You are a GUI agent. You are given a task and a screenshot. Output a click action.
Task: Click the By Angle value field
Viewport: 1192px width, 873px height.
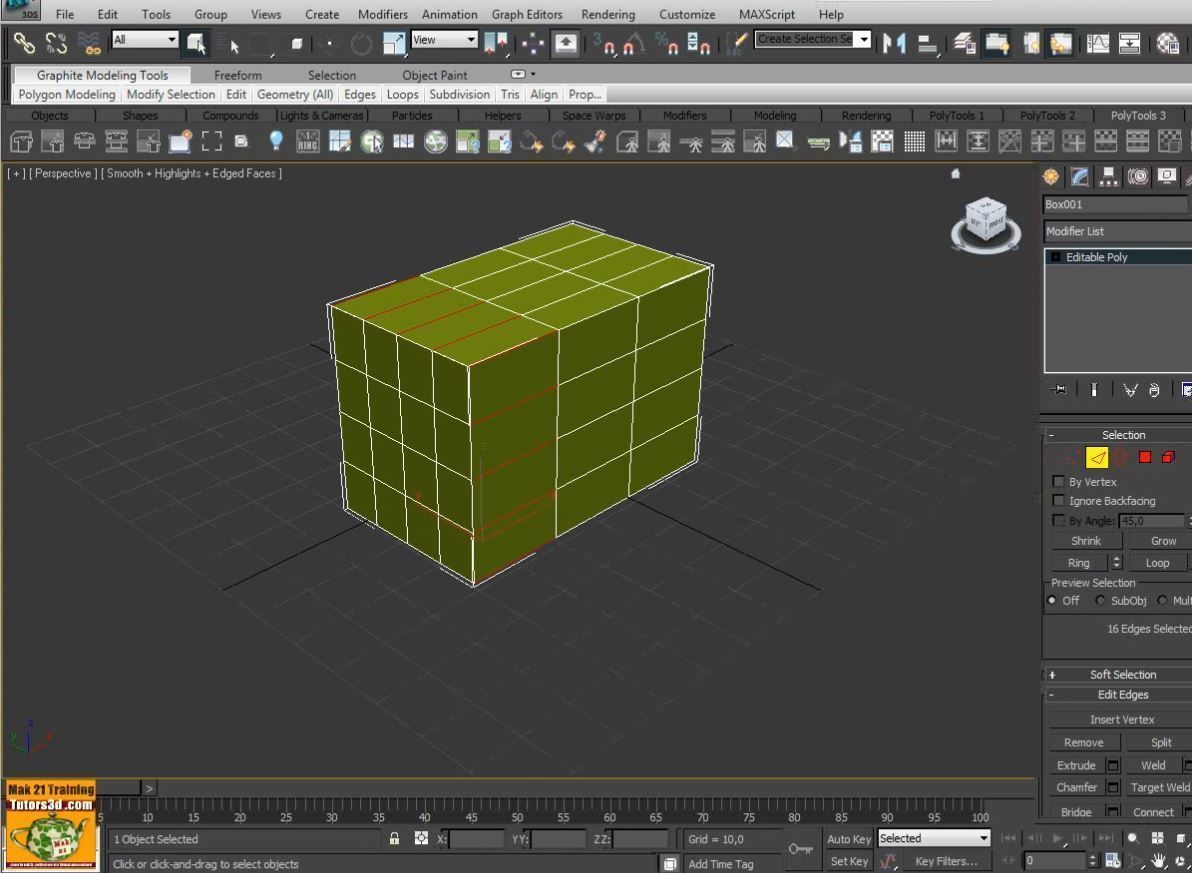point(1150,520)
